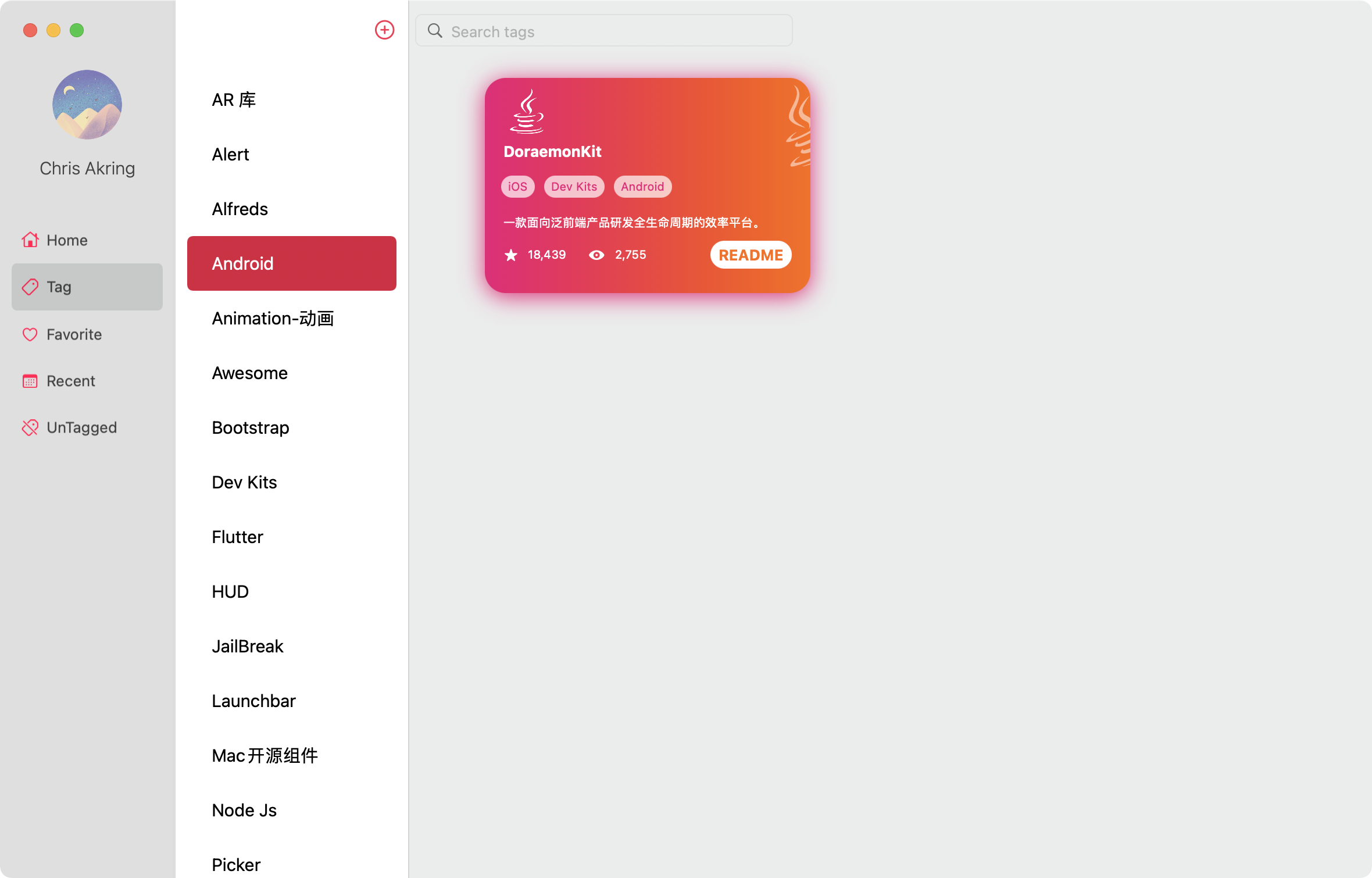Click the Favorite heart icon
Image resolution: width=1372 pixels, height=878 pixels.
click(x=30, y=334)
